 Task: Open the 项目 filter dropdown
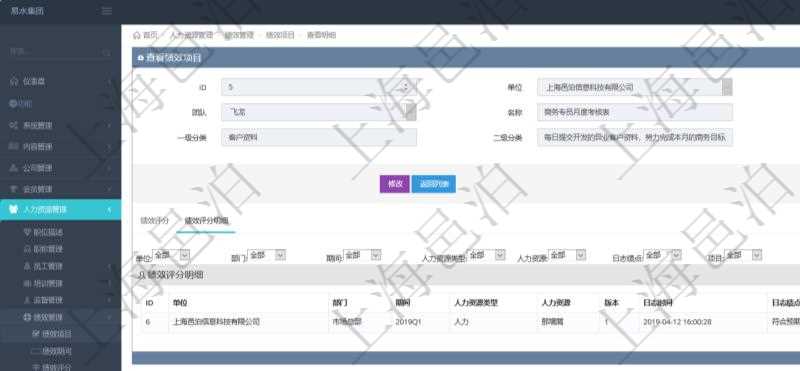tap(743, 255)
